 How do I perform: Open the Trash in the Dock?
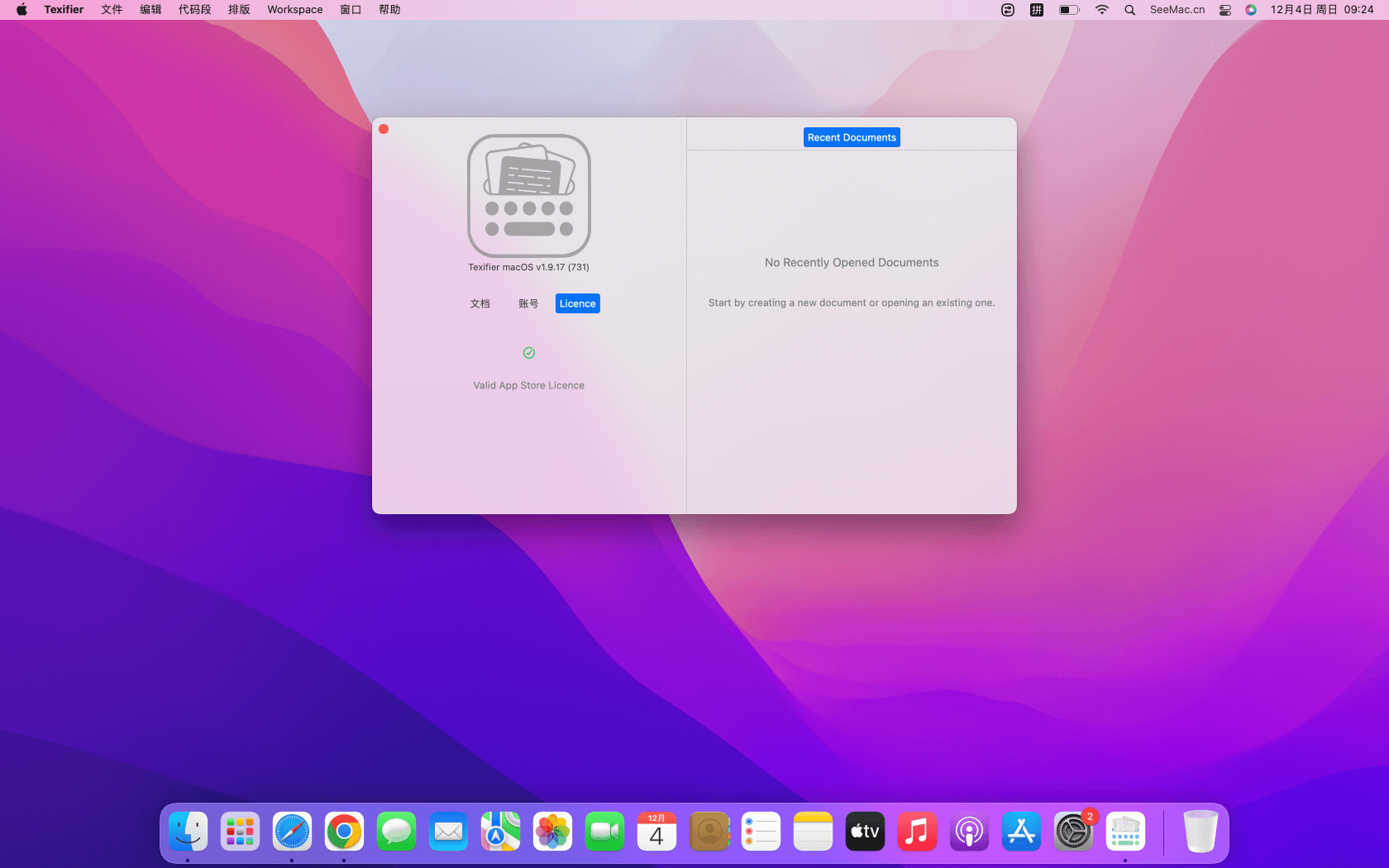pyautogui.click(x=1200, y=832)
